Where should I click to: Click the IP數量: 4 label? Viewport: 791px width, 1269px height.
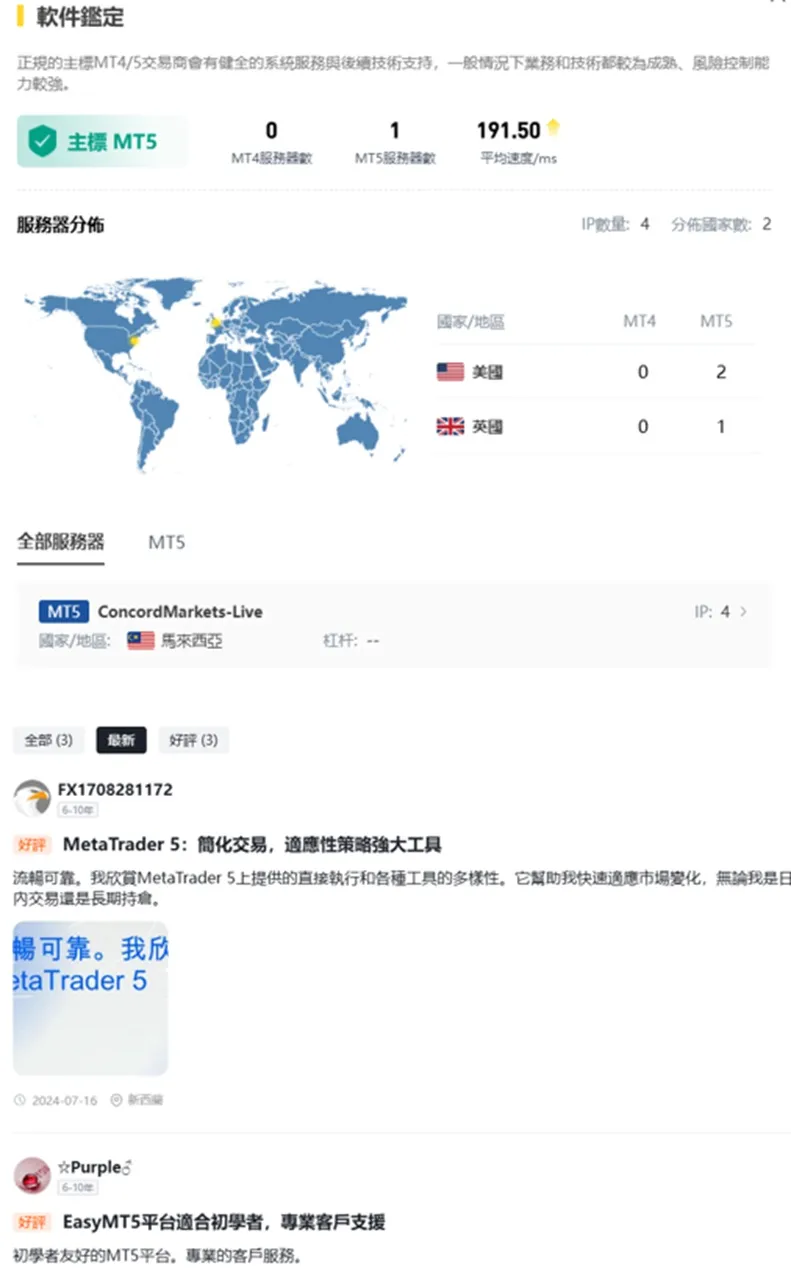(616, 224)
